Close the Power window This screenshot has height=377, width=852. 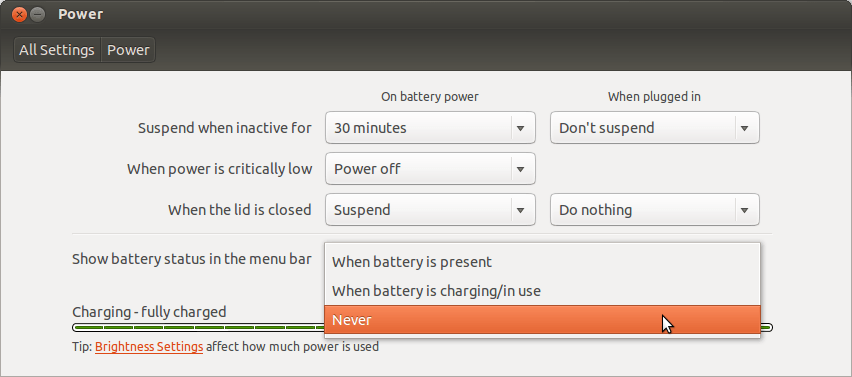[x=19, y=15]
